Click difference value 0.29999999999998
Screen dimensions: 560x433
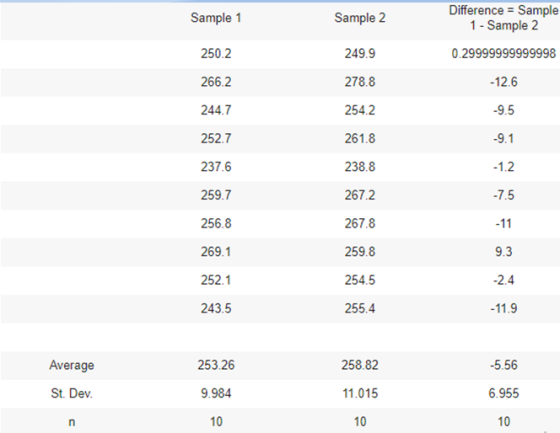(x=504, y=54)
